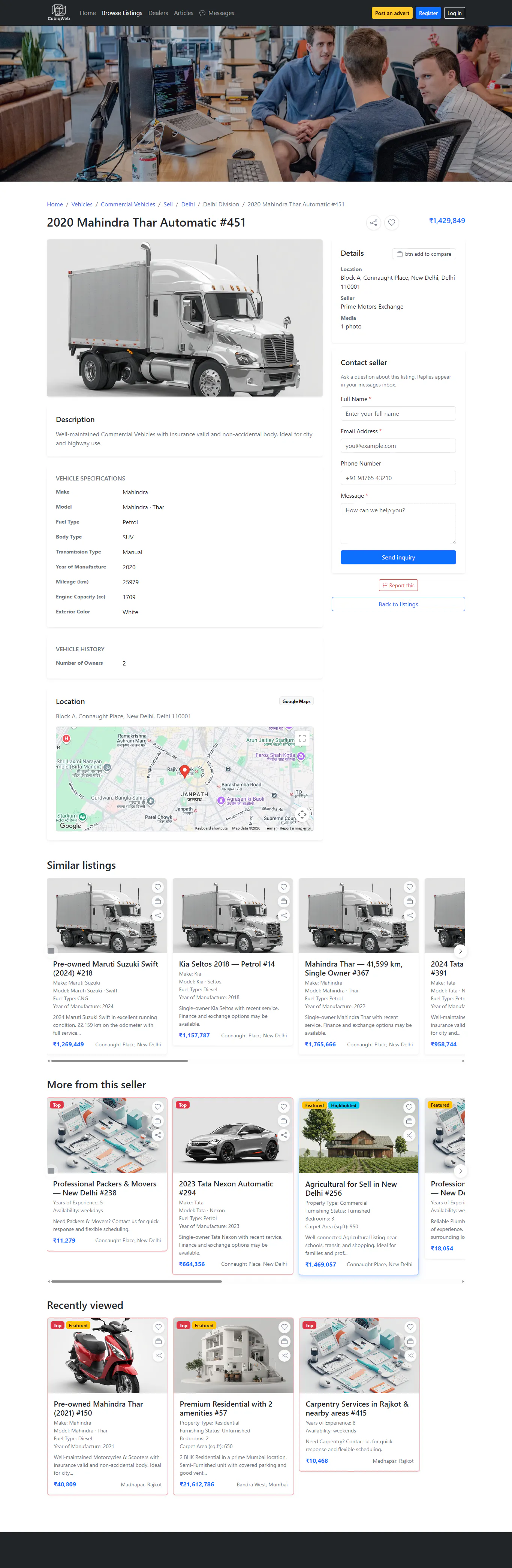Open map camera controls
This screenshot has width=512, height=1568.
point(302,815)
